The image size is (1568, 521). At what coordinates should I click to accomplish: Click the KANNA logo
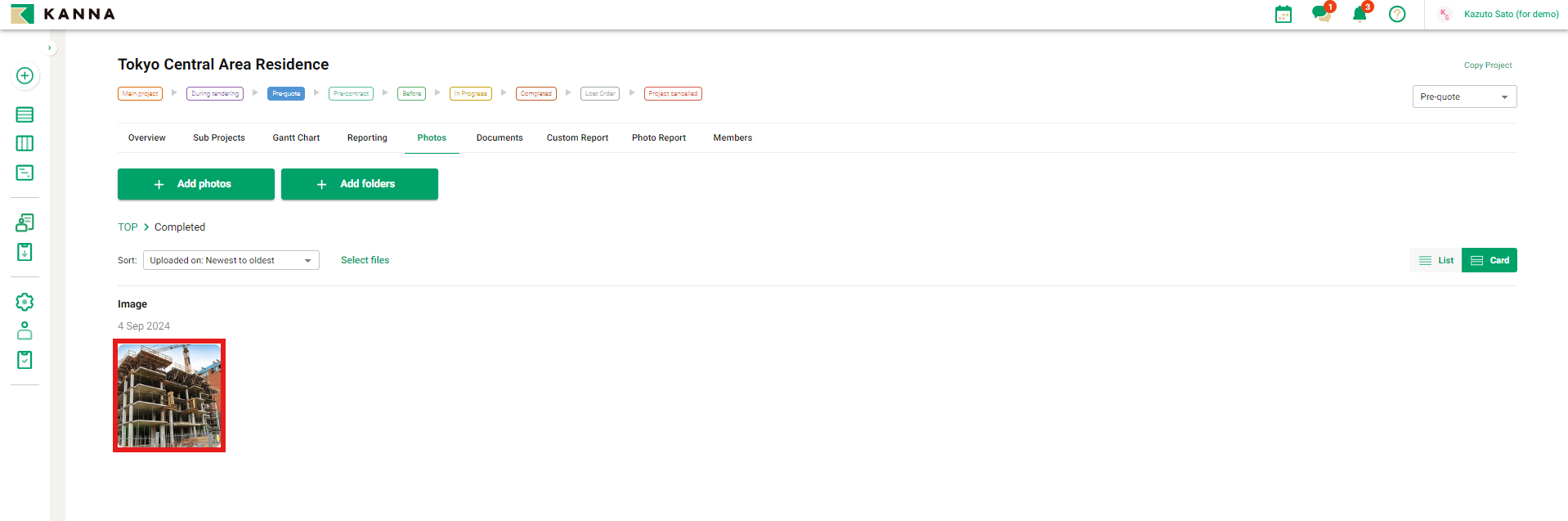tap(63, 14)
